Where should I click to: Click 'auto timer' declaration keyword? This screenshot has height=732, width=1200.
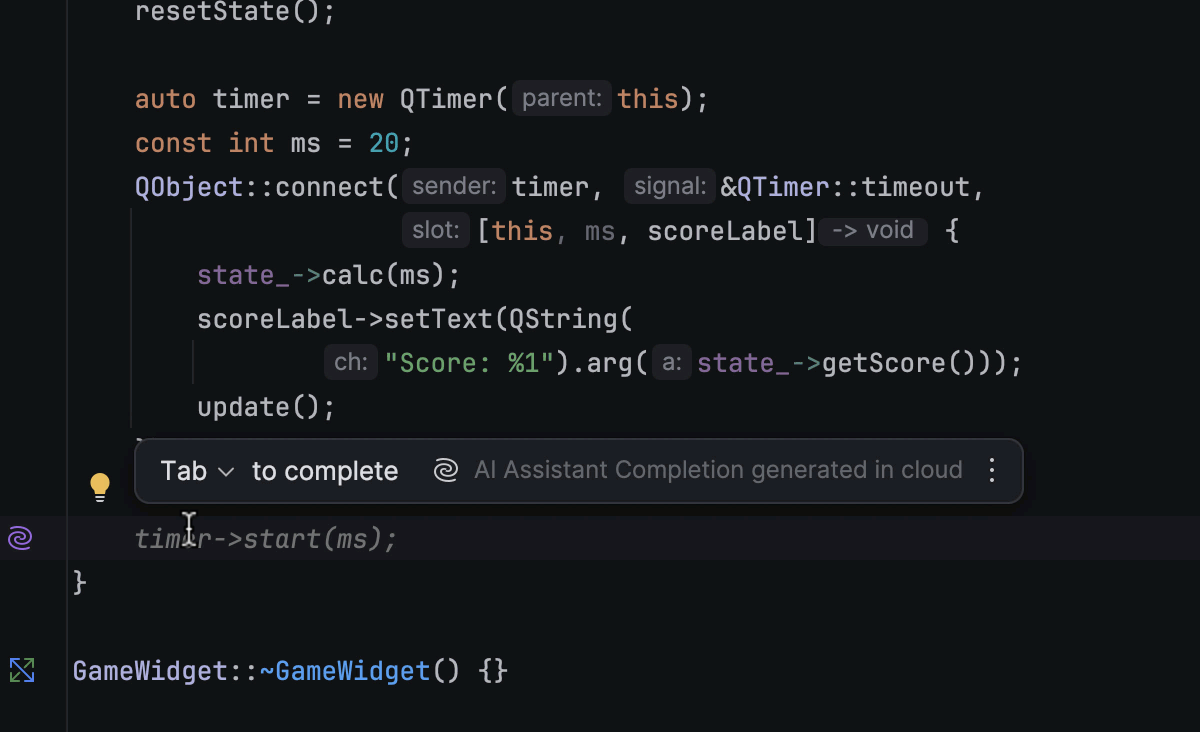point(166,99)
